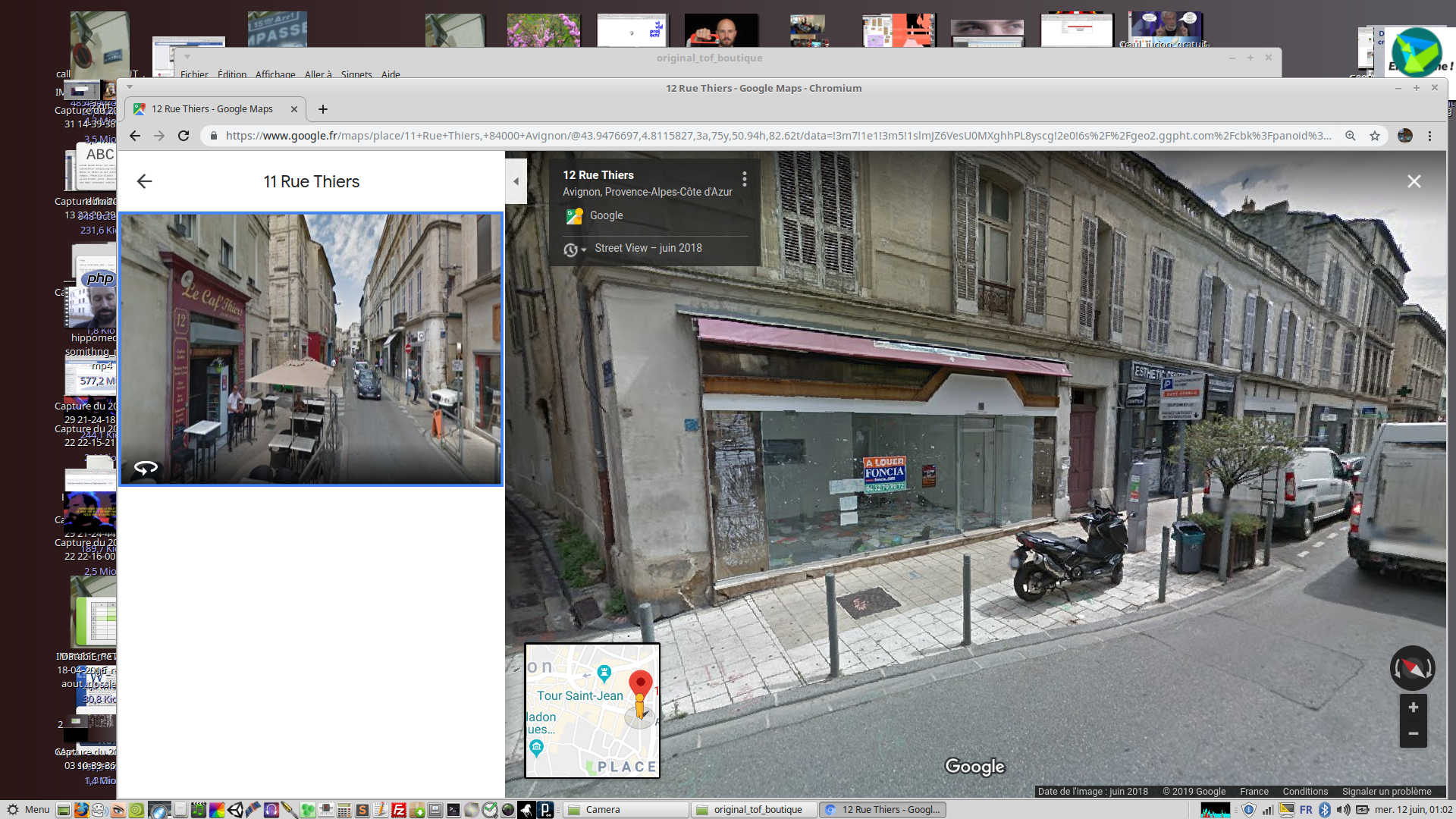Bookmark page with the star icon
The image size is (1456, 819).
coord(1375,136)
